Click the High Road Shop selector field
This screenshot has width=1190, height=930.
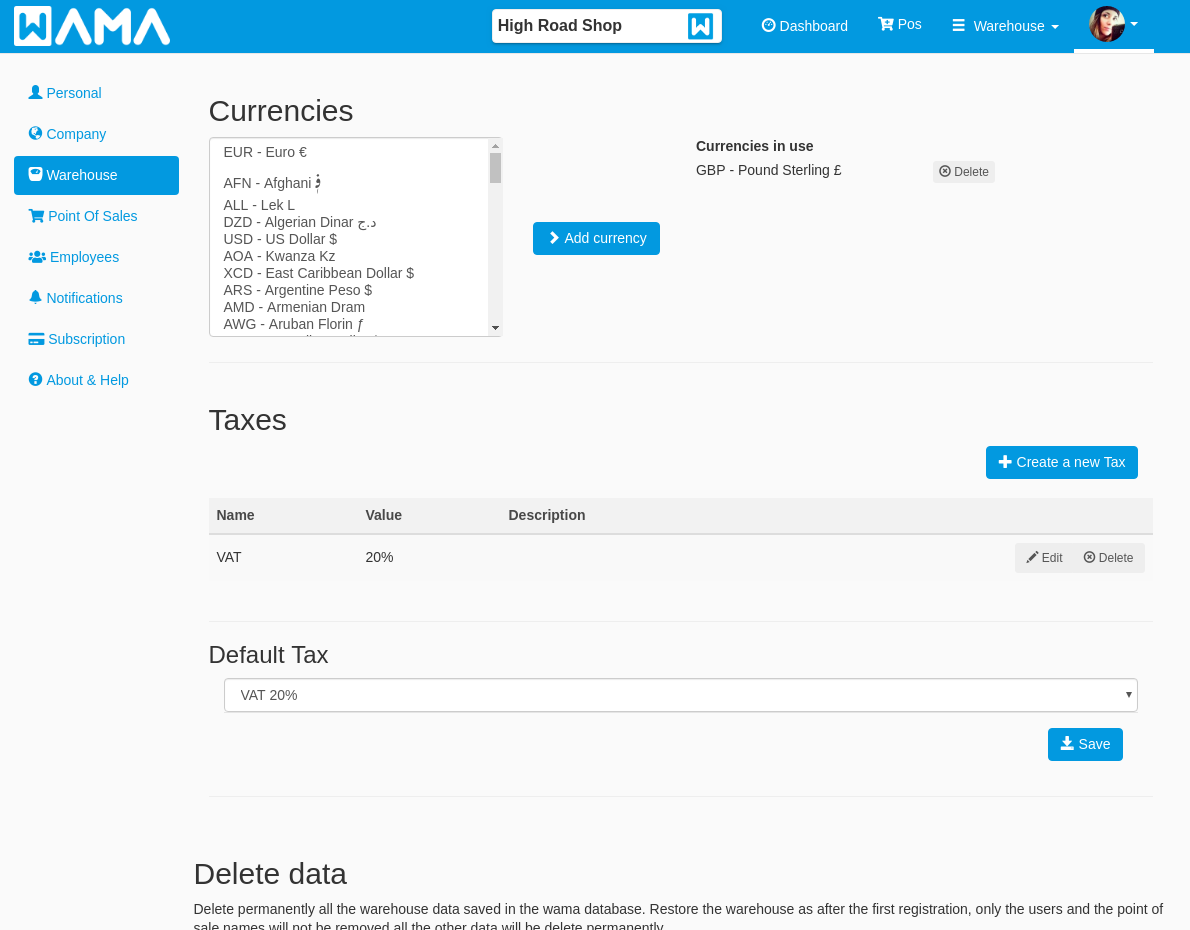(606, 26)
